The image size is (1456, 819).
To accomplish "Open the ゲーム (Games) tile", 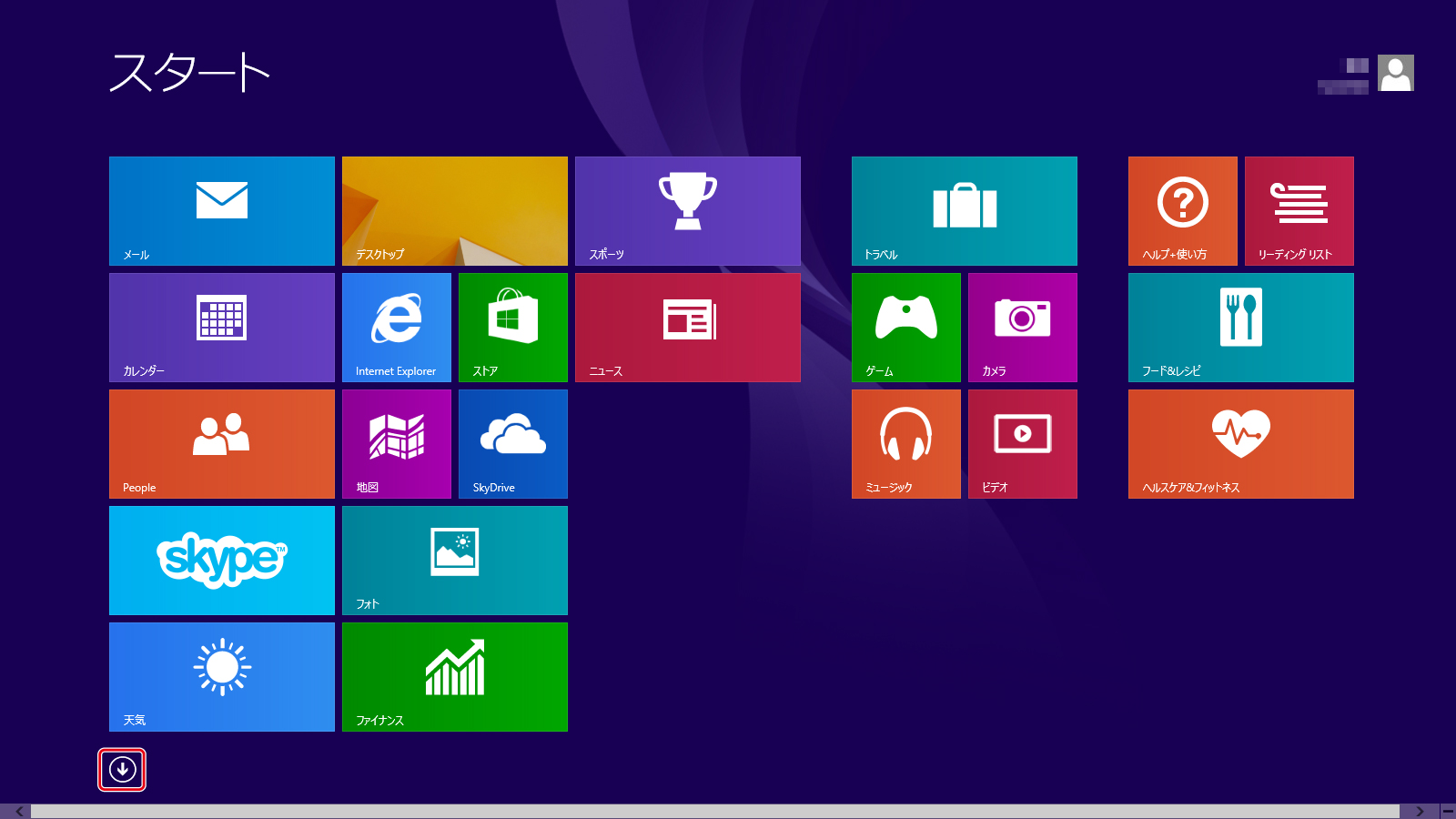I will tap(906, 328).
